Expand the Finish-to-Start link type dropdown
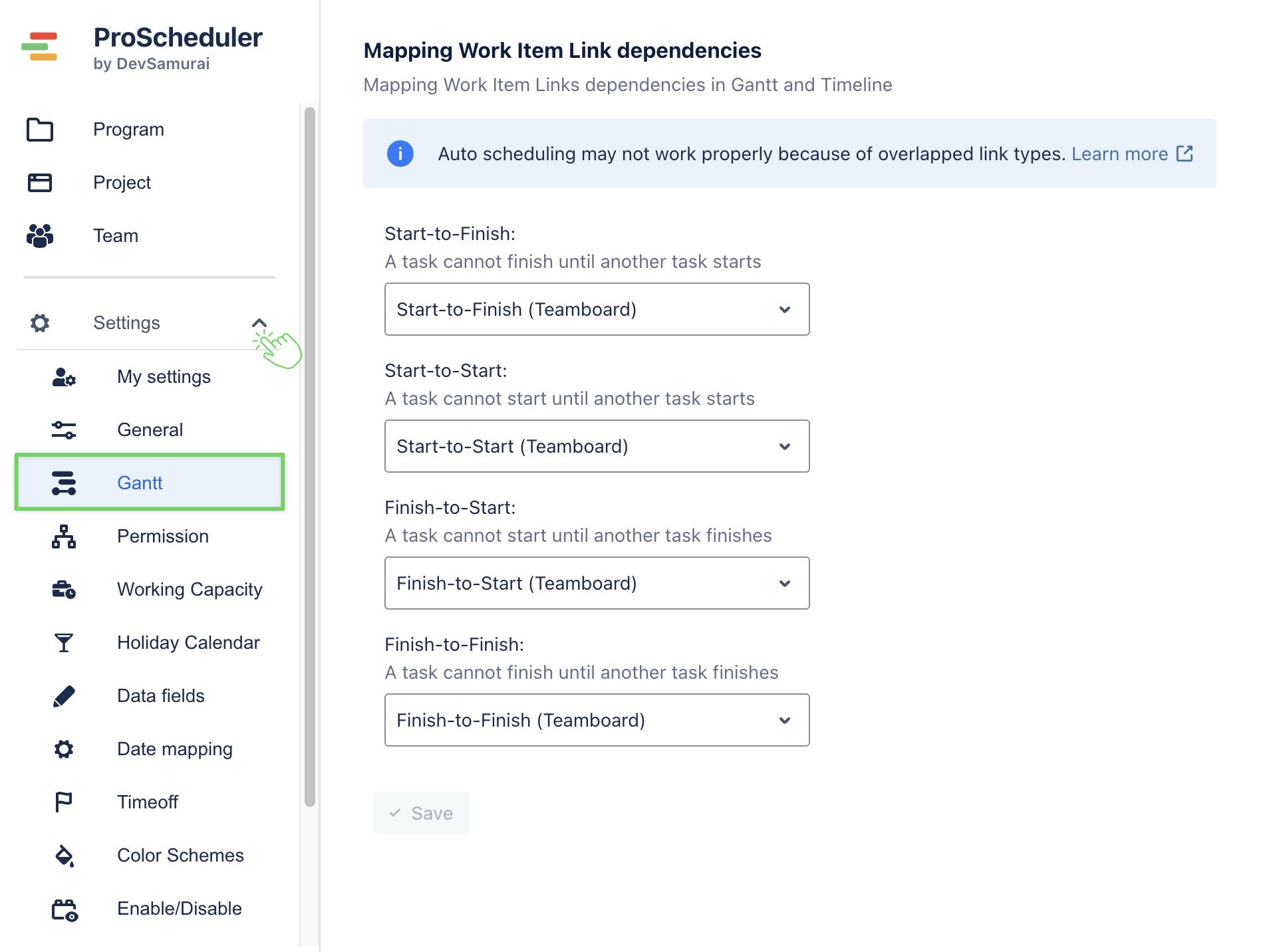The height and width of the screenshot is (952, 1277). point(597,583)
